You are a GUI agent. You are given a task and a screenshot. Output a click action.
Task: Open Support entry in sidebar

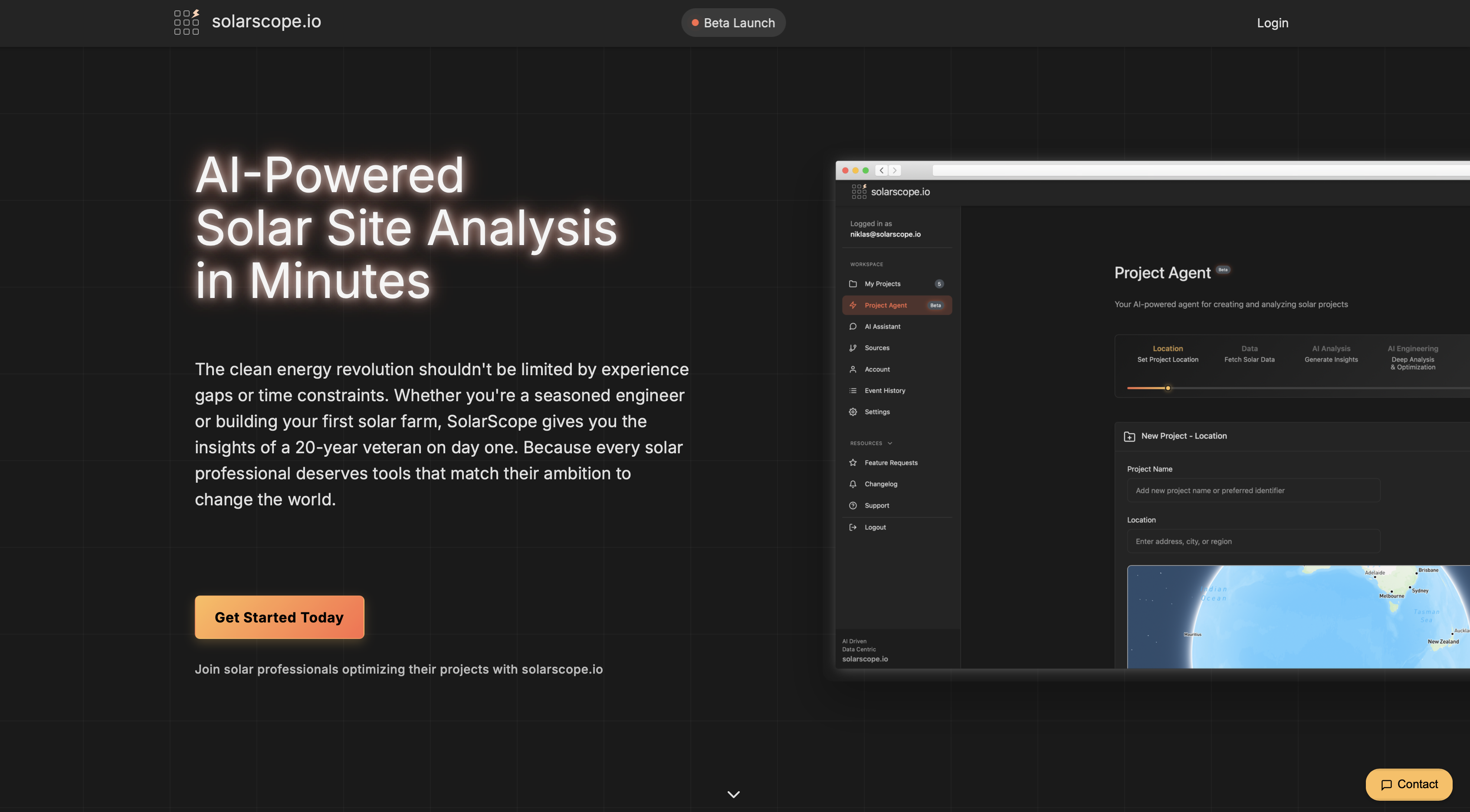[897, 506]
